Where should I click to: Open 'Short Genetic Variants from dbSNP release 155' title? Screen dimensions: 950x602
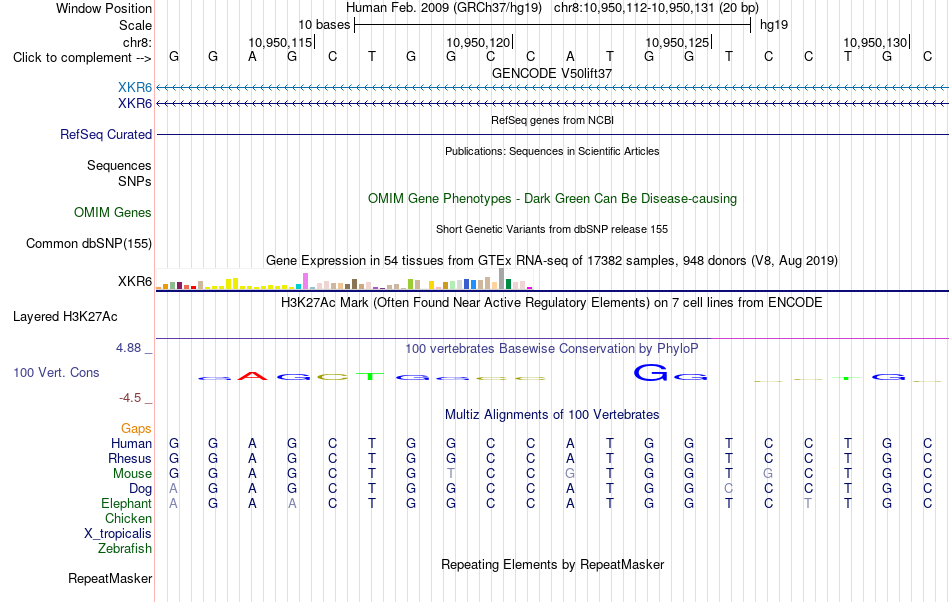pos(552,230)
